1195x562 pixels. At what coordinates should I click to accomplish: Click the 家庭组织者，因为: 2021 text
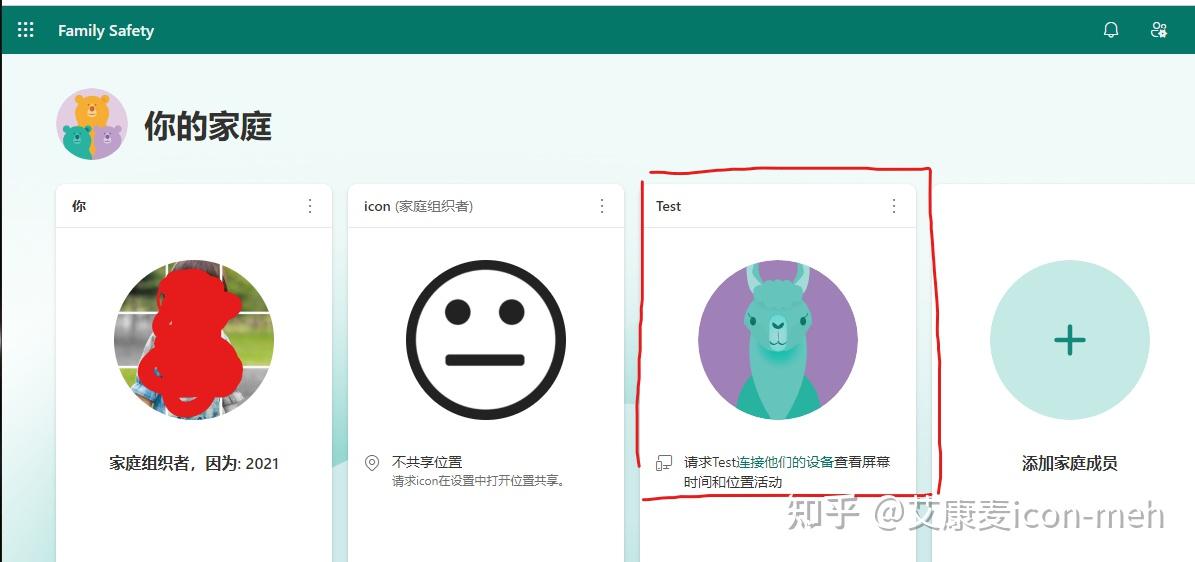tap(194, 463)
